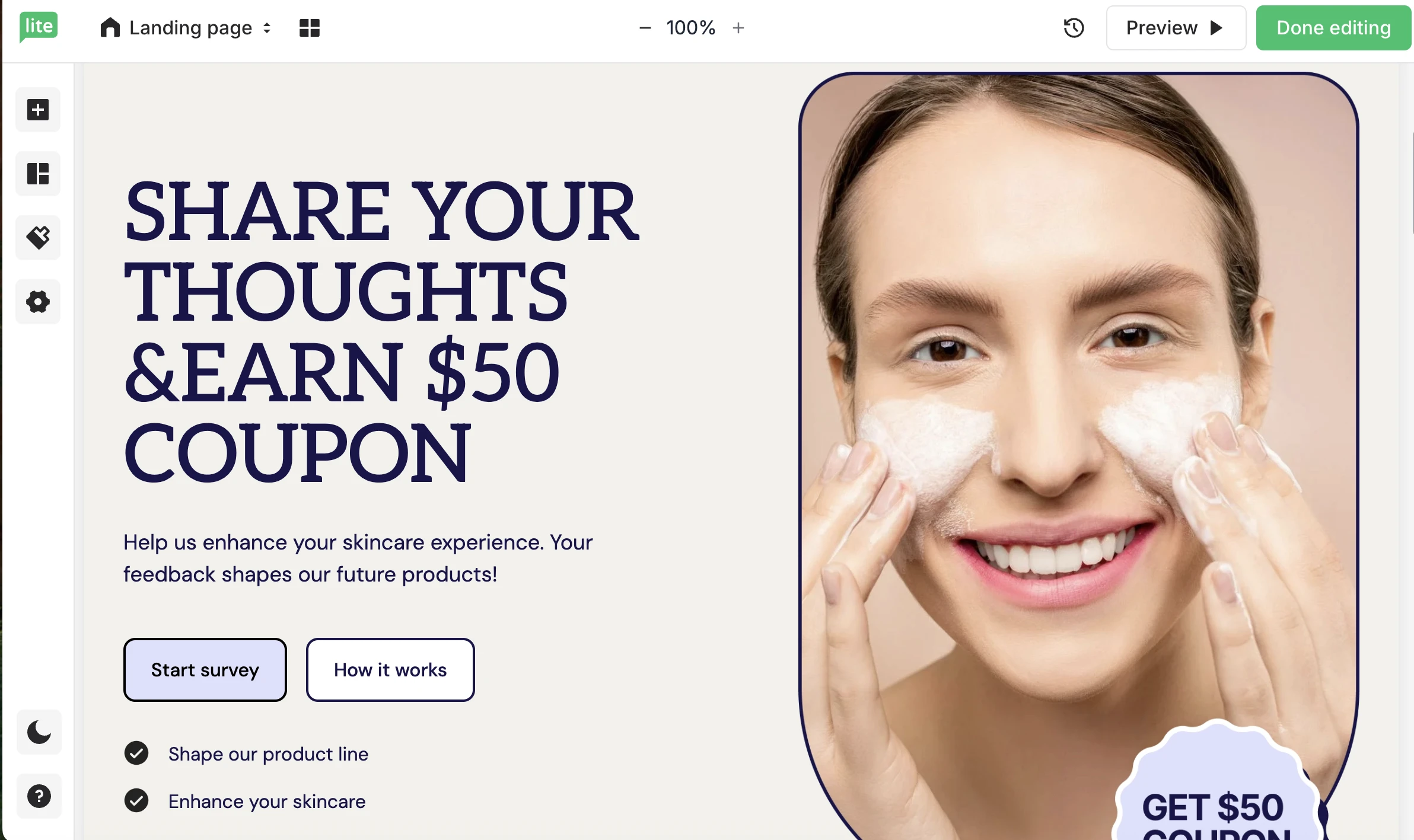The image size is (1414, 840).
Task: Open the pages grid overview icon
Action: [x=310, y=28]
